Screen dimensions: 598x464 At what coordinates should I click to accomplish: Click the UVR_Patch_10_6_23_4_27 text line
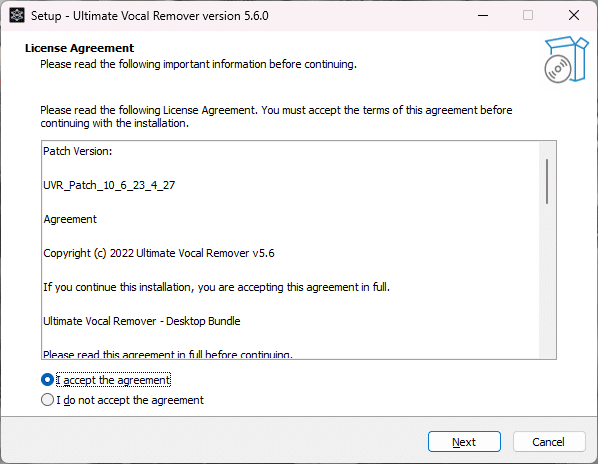(109, 185)
